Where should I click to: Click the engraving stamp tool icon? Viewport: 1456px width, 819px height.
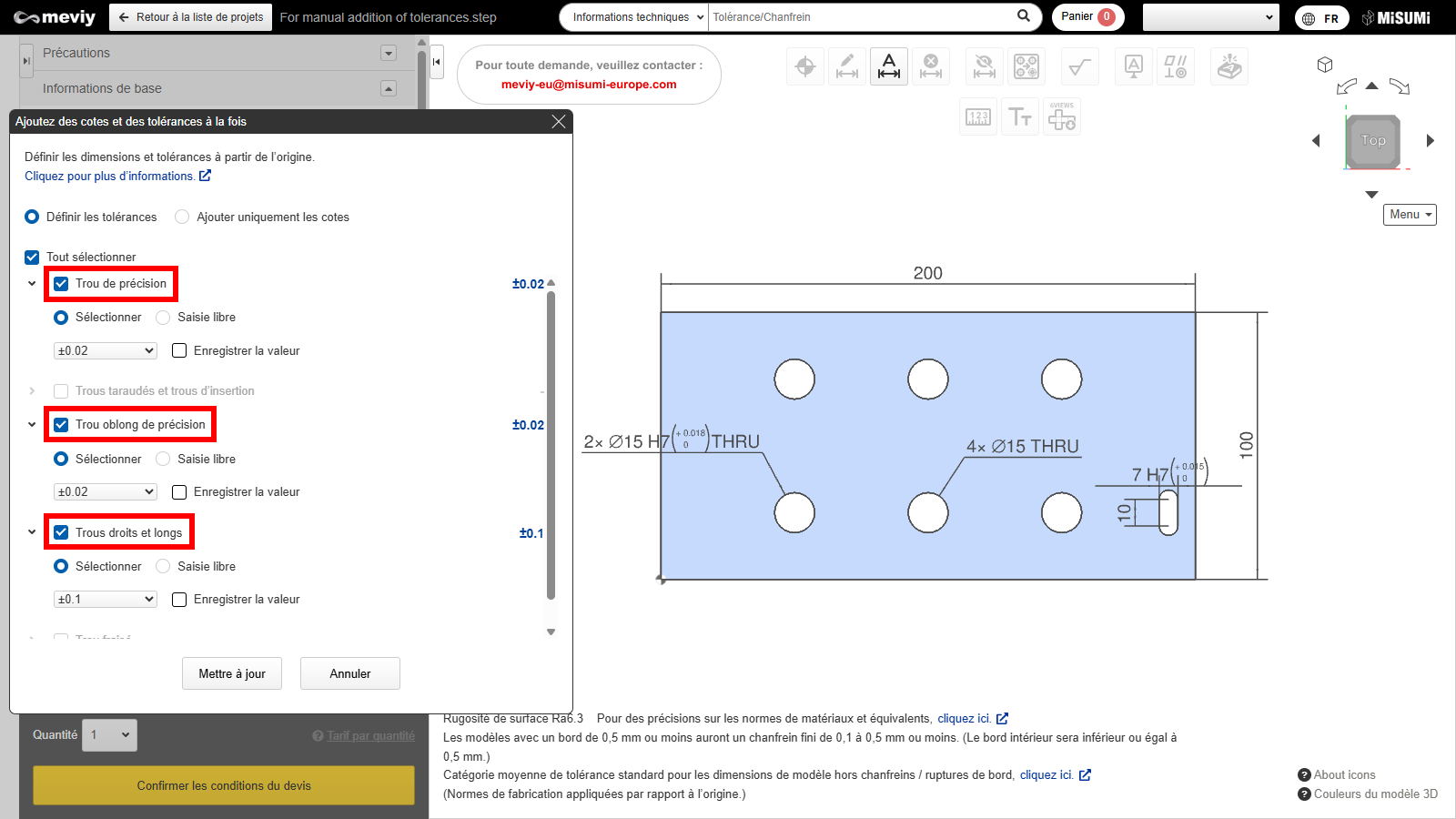coord(1229,66)
